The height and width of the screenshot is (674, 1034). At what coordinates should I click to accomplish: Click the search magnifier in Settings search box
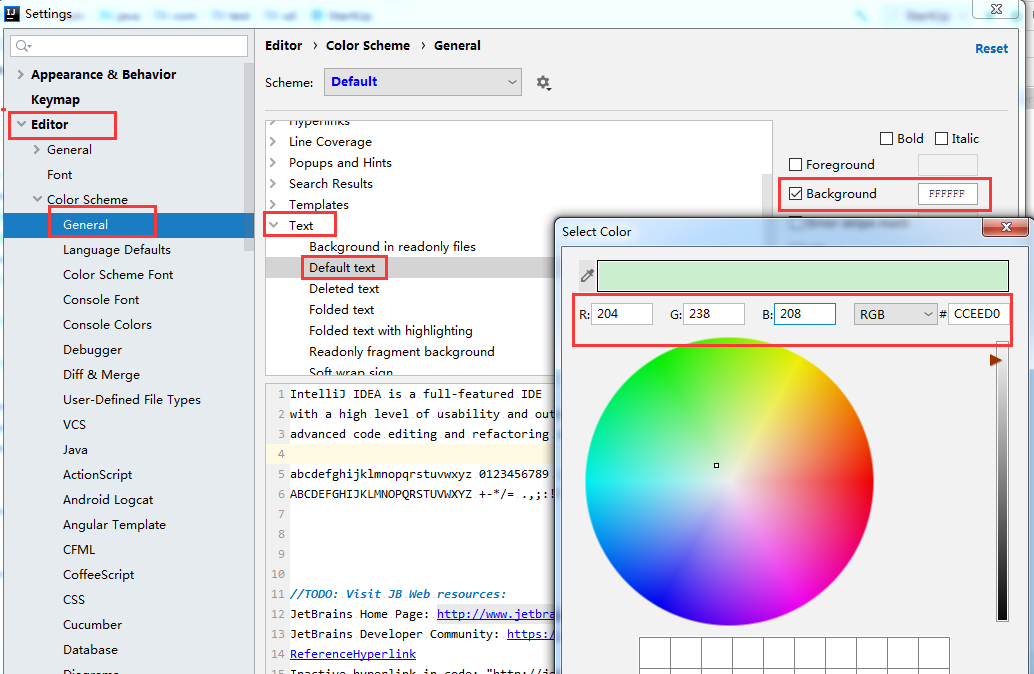coord(21,45)
